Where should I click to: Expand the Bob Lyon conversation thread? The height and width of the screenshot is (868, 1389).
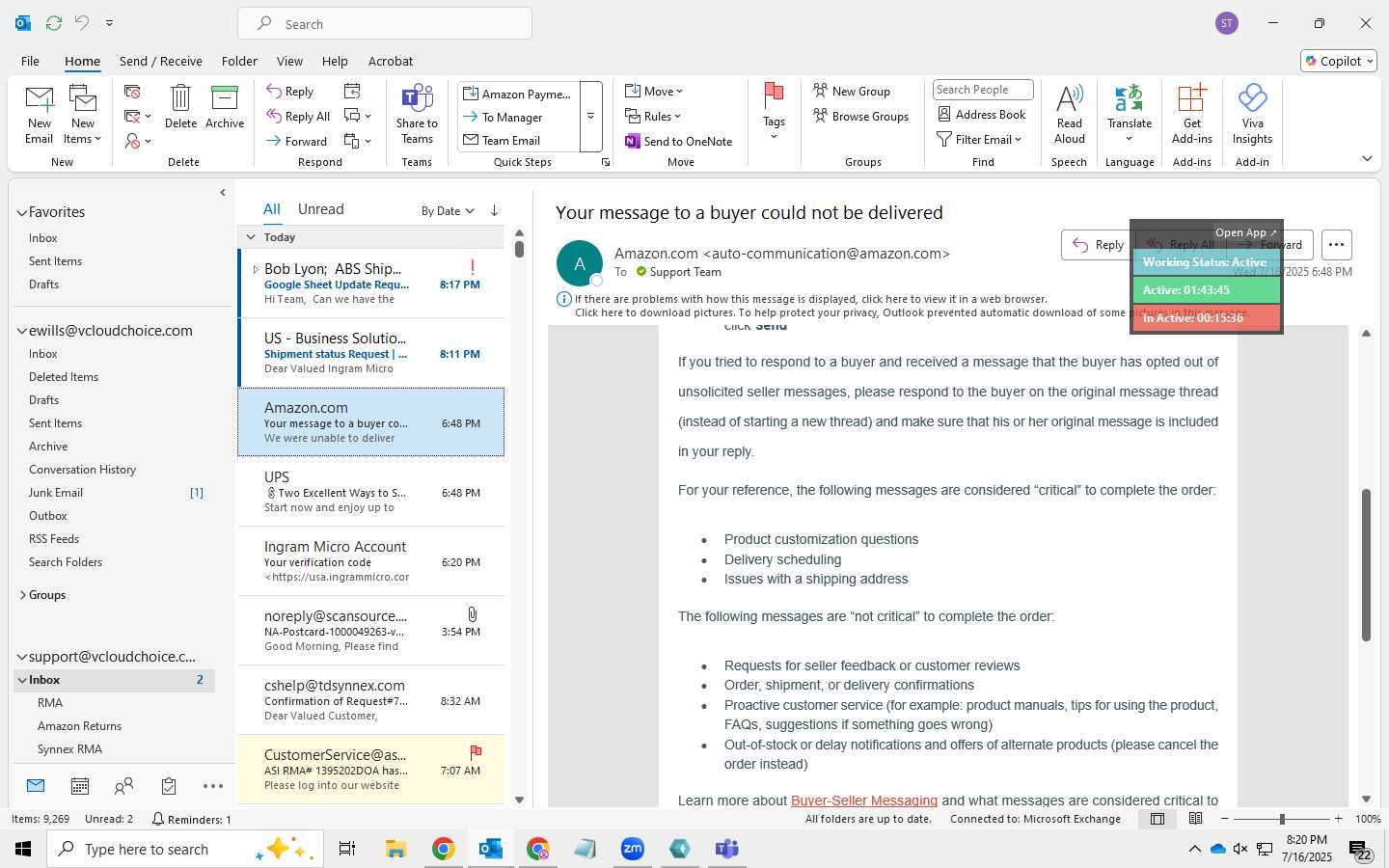[256, 269]
